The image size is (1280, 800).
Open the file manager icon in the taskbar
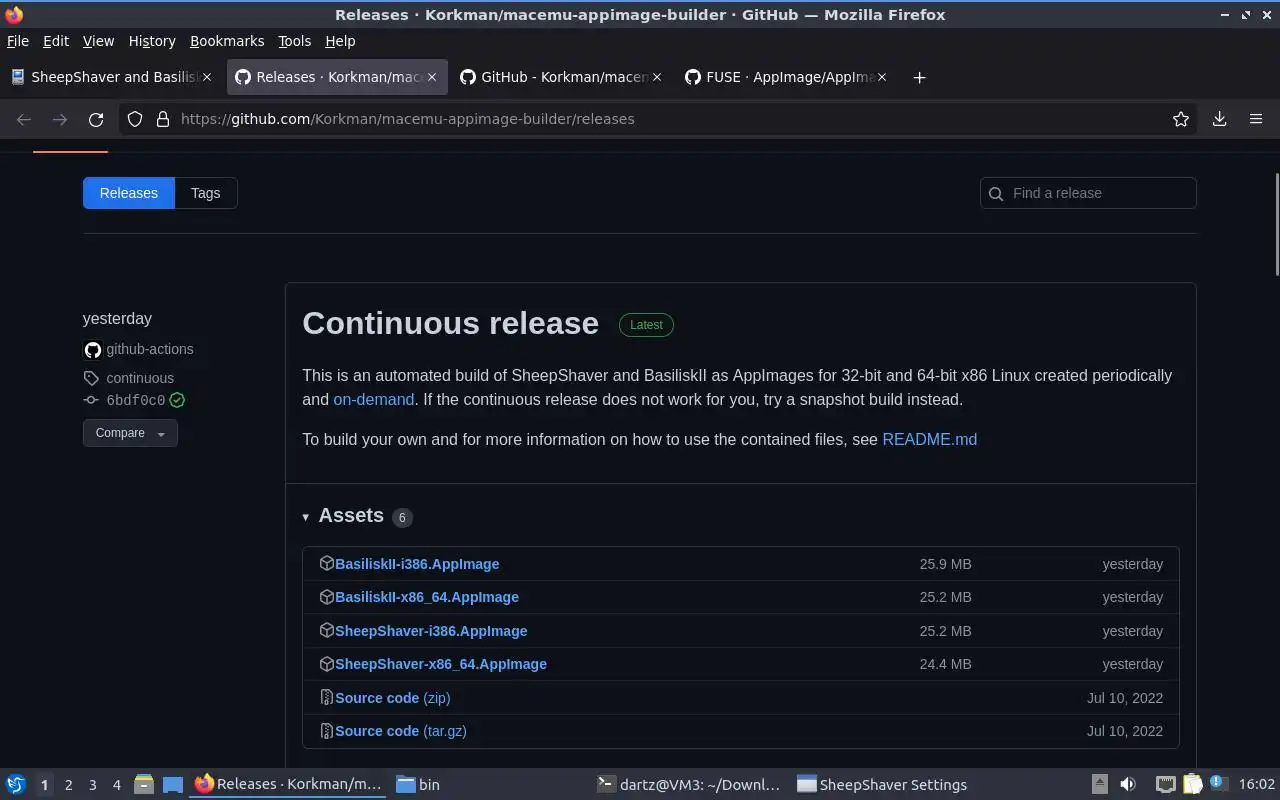(x=143, y=784)
